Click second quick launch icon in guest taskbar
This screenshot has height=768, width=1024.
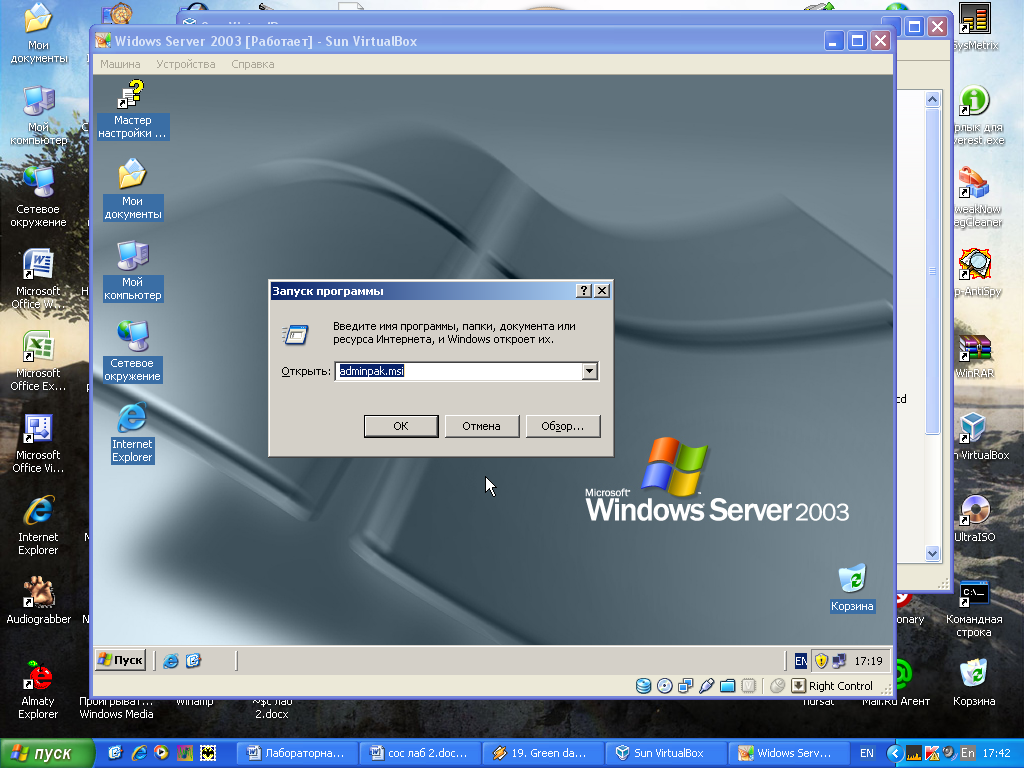(193, 661)
